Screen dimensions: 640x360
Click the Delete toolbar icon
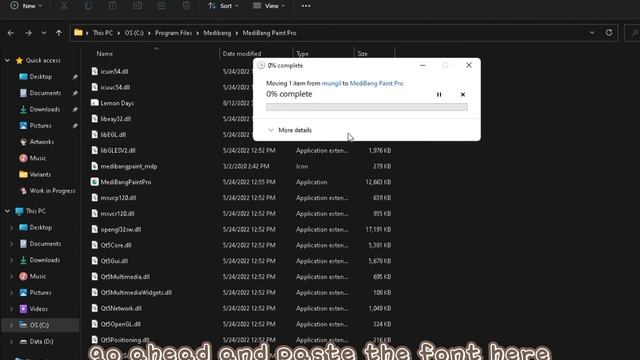187,6
